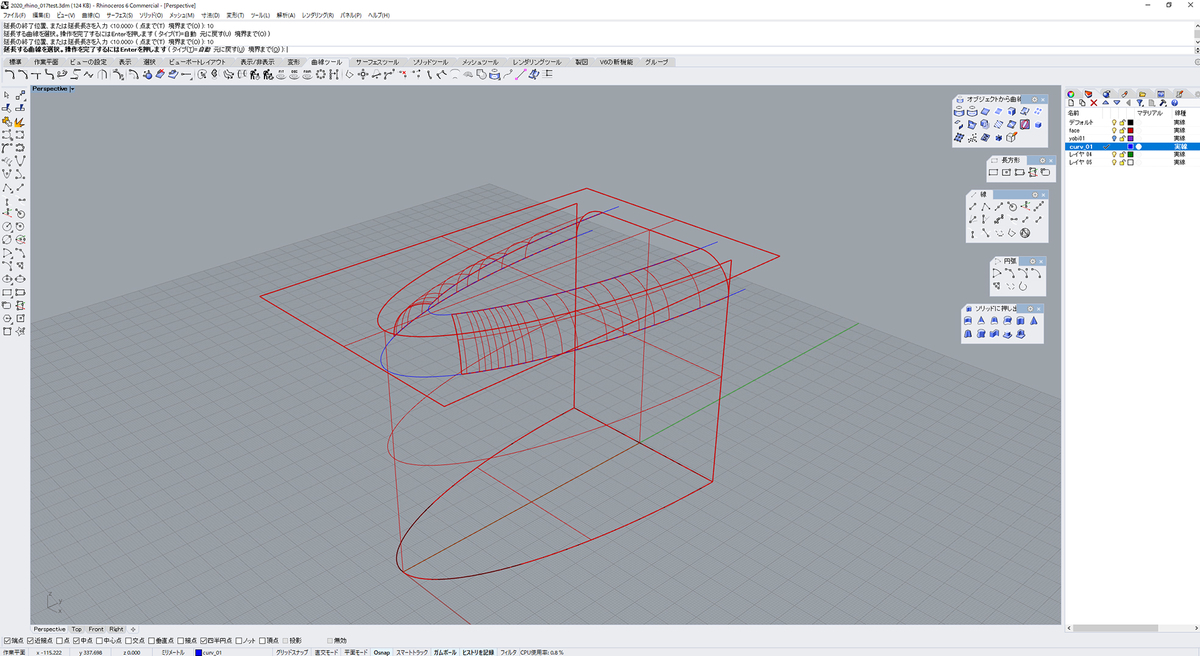Select the 3-point Rectangle tool in 長方形 toolbar

[1019, 172]
